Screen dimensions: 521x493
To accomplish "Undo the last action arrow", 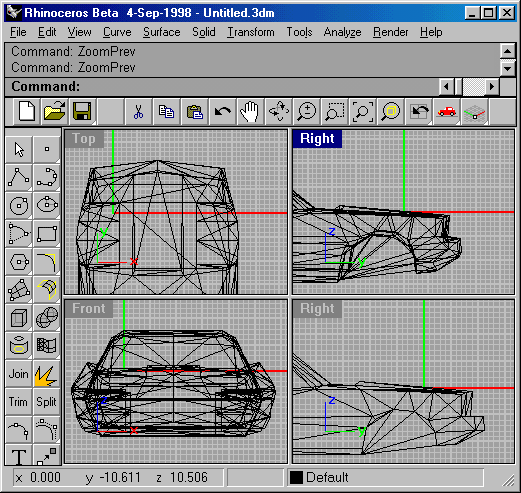I will [x=222, y=111].
